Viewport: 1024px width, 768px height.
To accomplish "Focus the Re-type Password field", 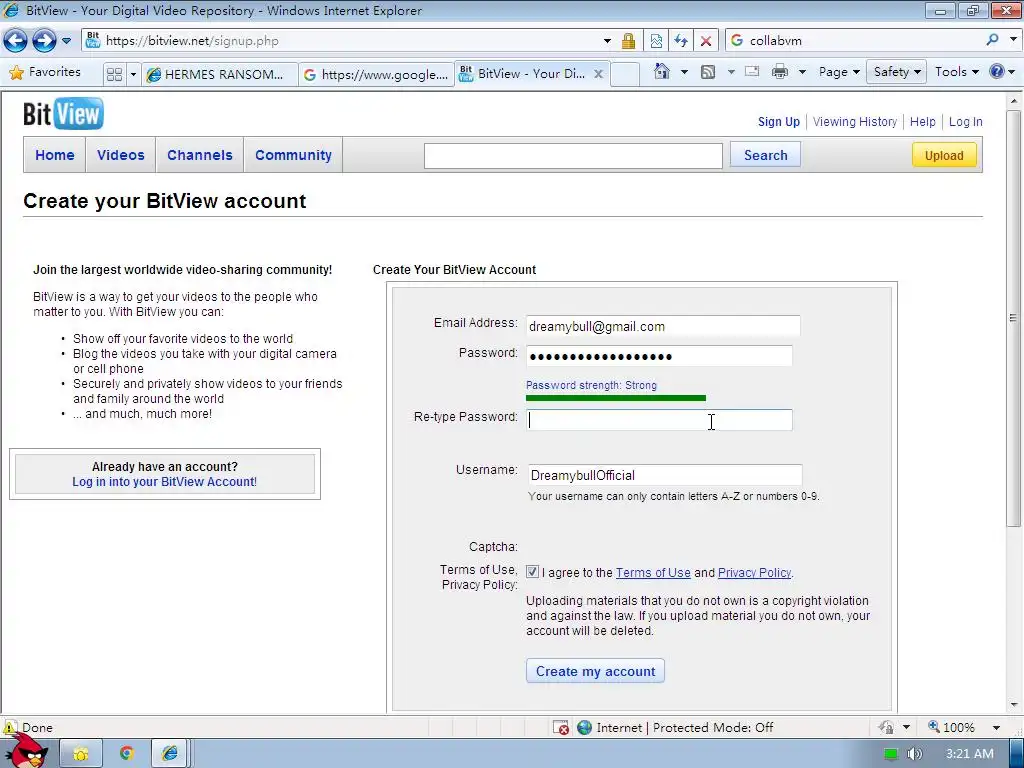I will (659, 420).
